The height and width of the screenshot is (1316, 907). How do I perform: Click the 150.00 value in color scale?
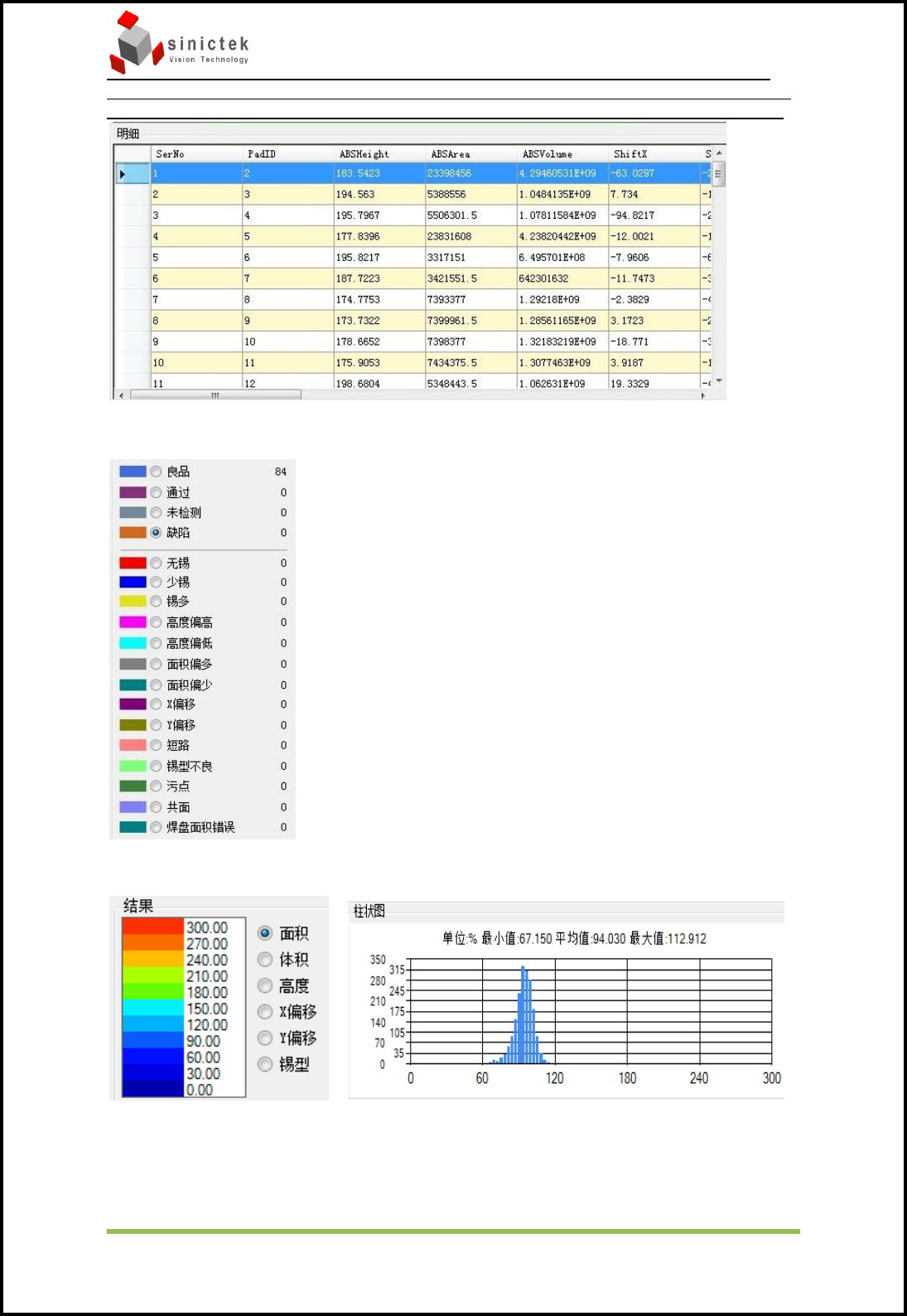(x=207, y=1009)
